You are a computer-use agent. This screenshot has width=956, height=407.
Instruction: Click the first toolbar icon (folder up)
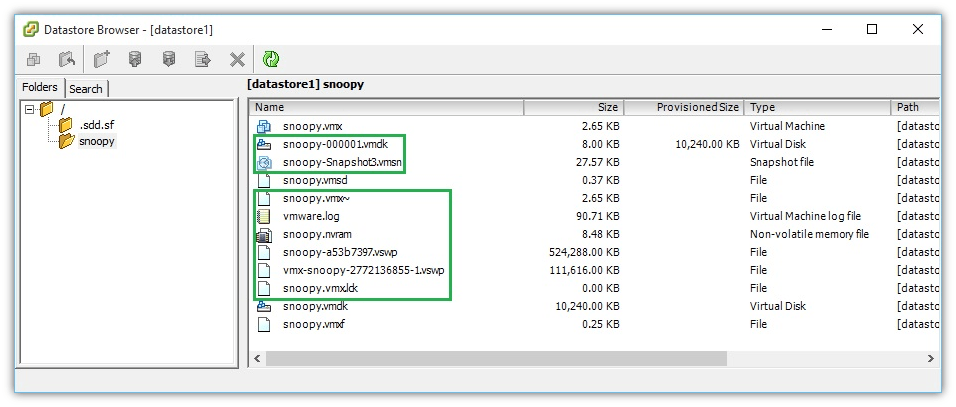tap(34, 59)
